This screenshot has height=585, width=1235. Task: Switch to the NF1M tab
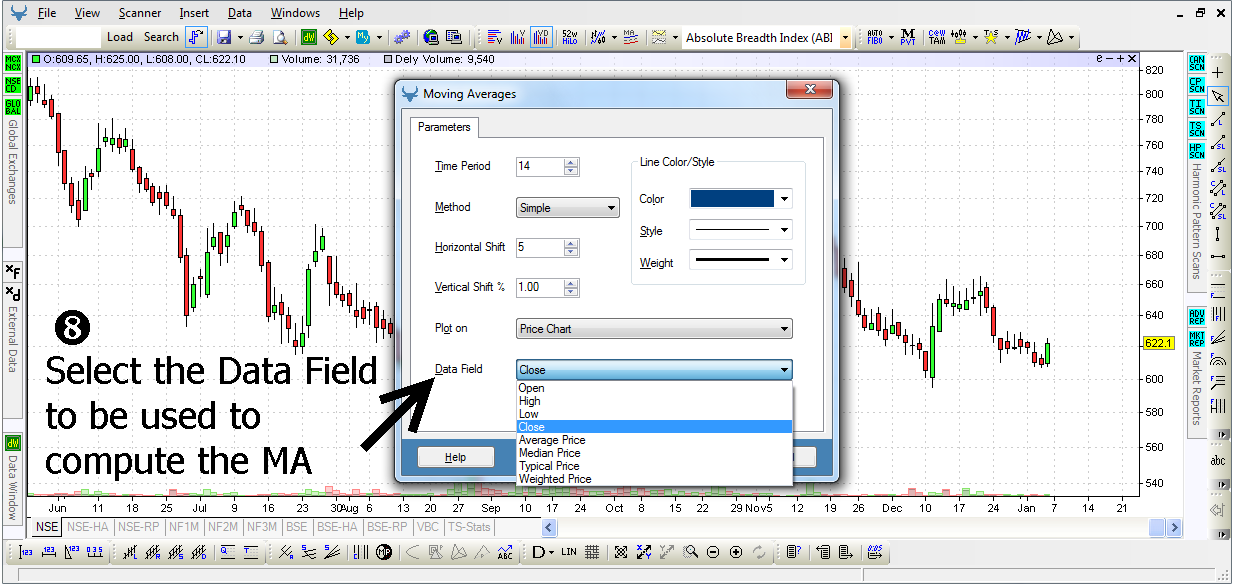coord(184,526)
